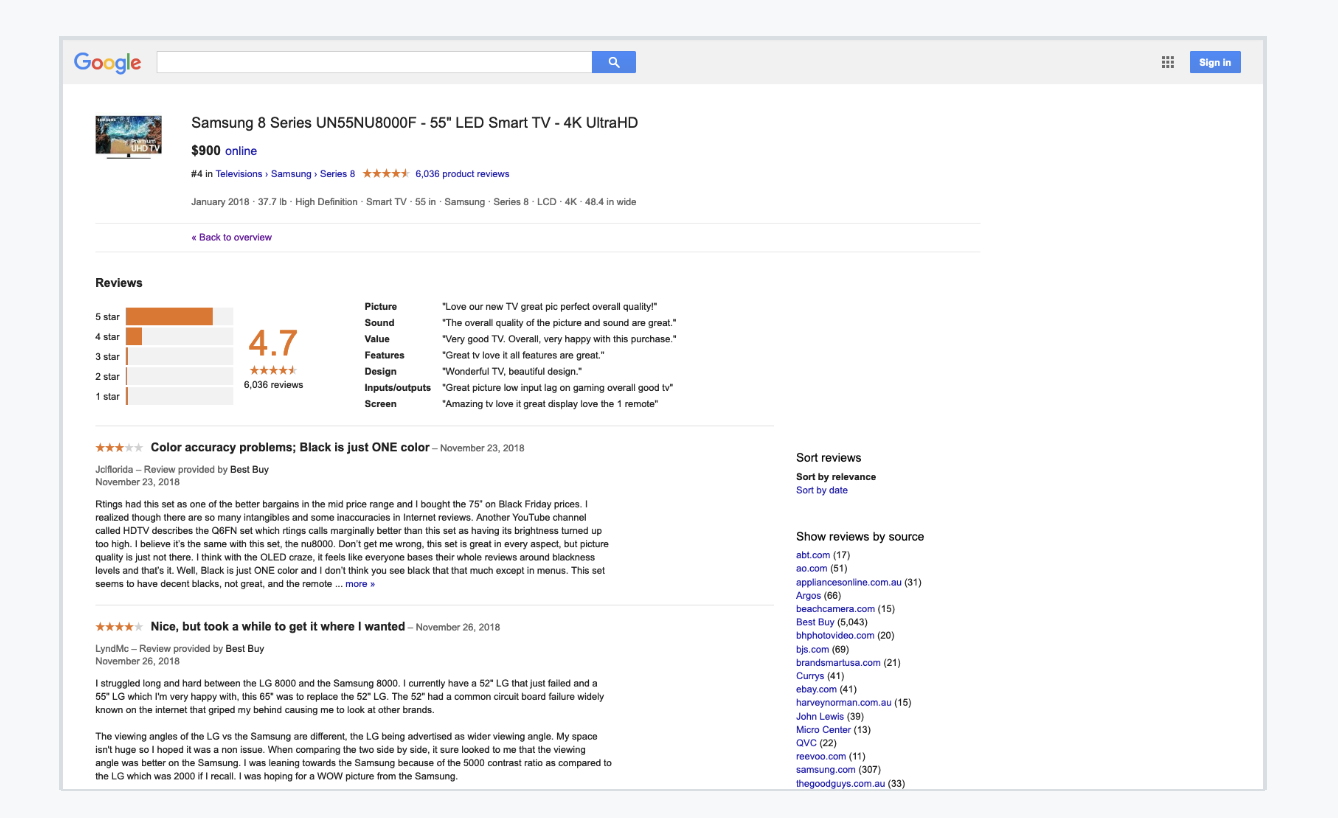
Task: Show reviews from samsung.com
Action: [x=826, y=769]
